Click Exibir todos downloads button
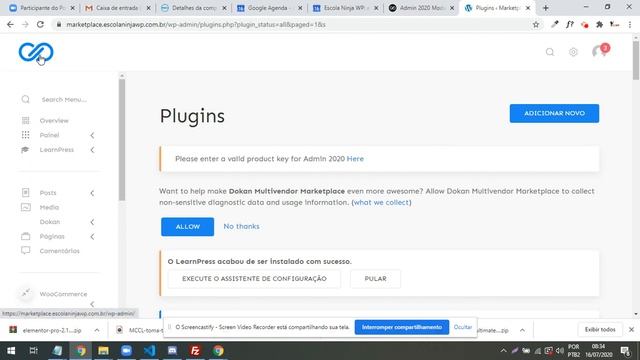The height and width of the screenshot is (360, 640). [x=600, y=329]
